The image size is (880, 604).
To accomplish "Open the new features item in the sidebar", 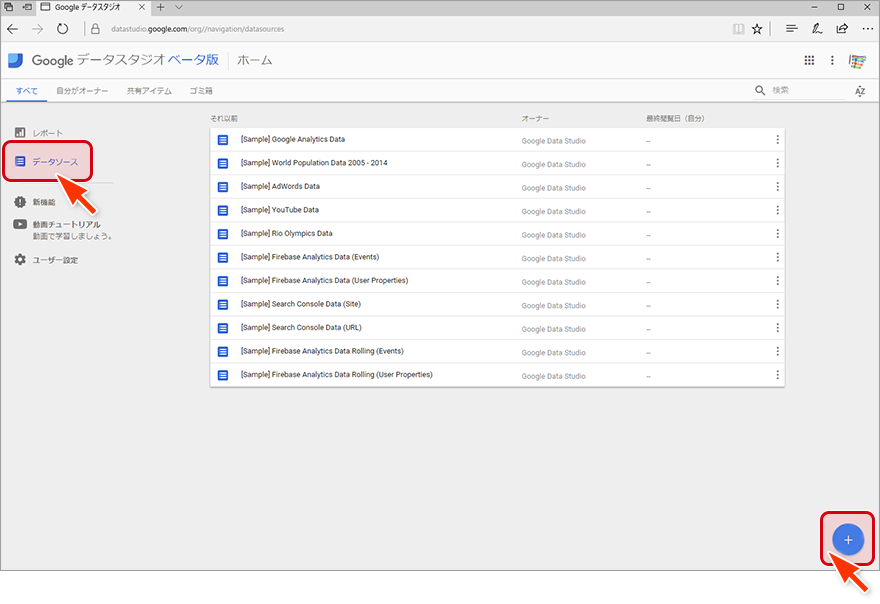I will coord(35,202).
